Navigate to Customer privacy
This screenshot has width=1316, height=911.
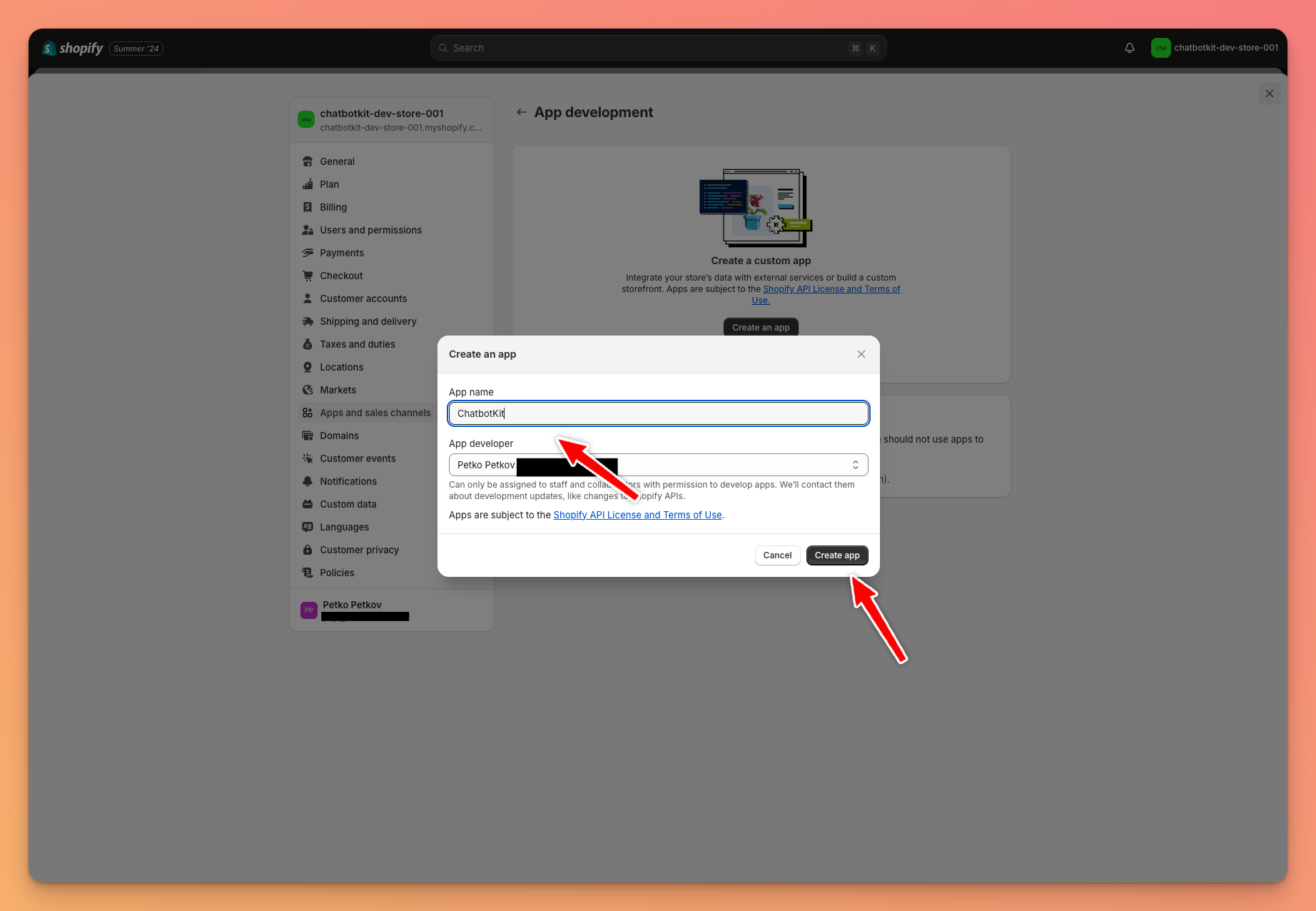368,550
